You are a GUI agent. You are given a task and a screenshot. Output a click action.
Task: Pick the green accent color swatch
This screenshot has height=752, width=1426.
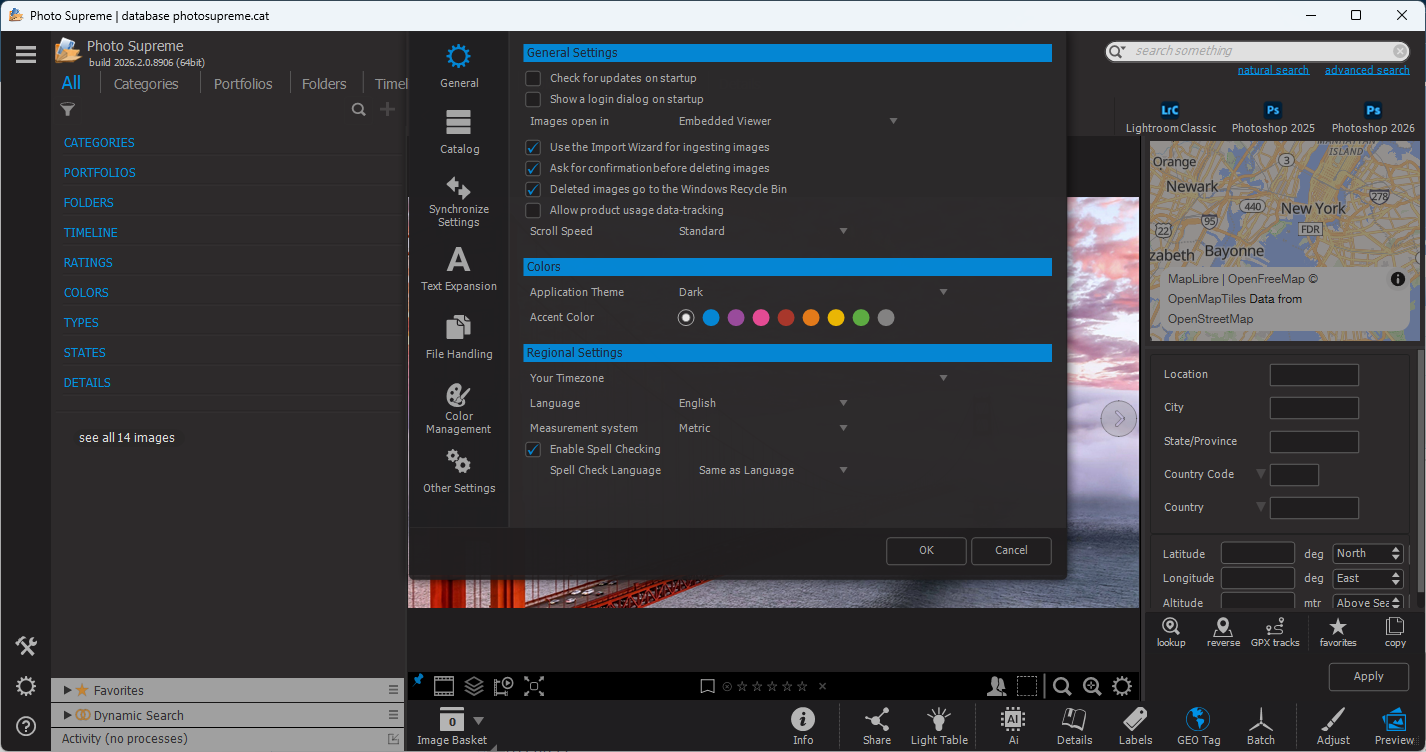pos(861,318)
